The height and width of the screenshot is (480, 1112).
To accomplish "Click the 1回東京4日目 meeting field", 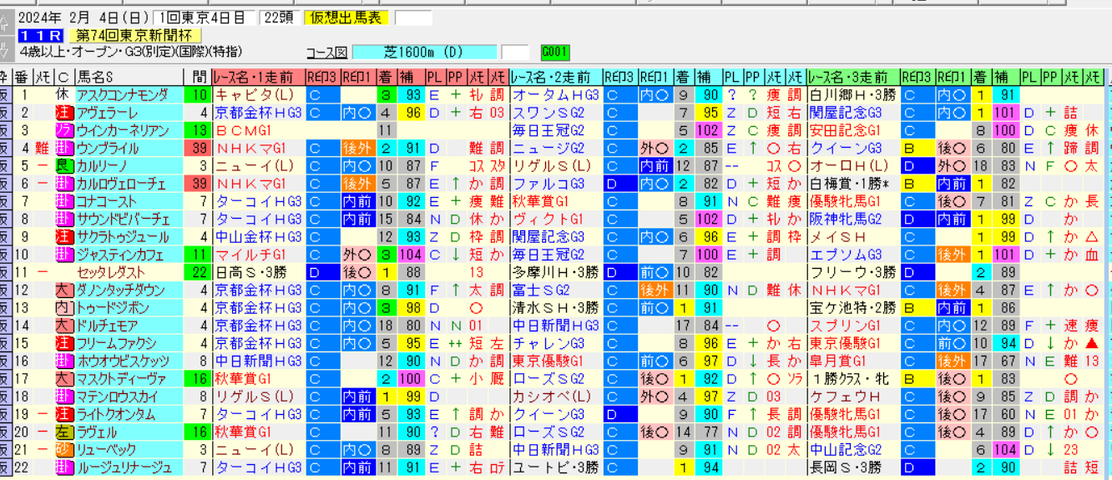I will point(204,17).
